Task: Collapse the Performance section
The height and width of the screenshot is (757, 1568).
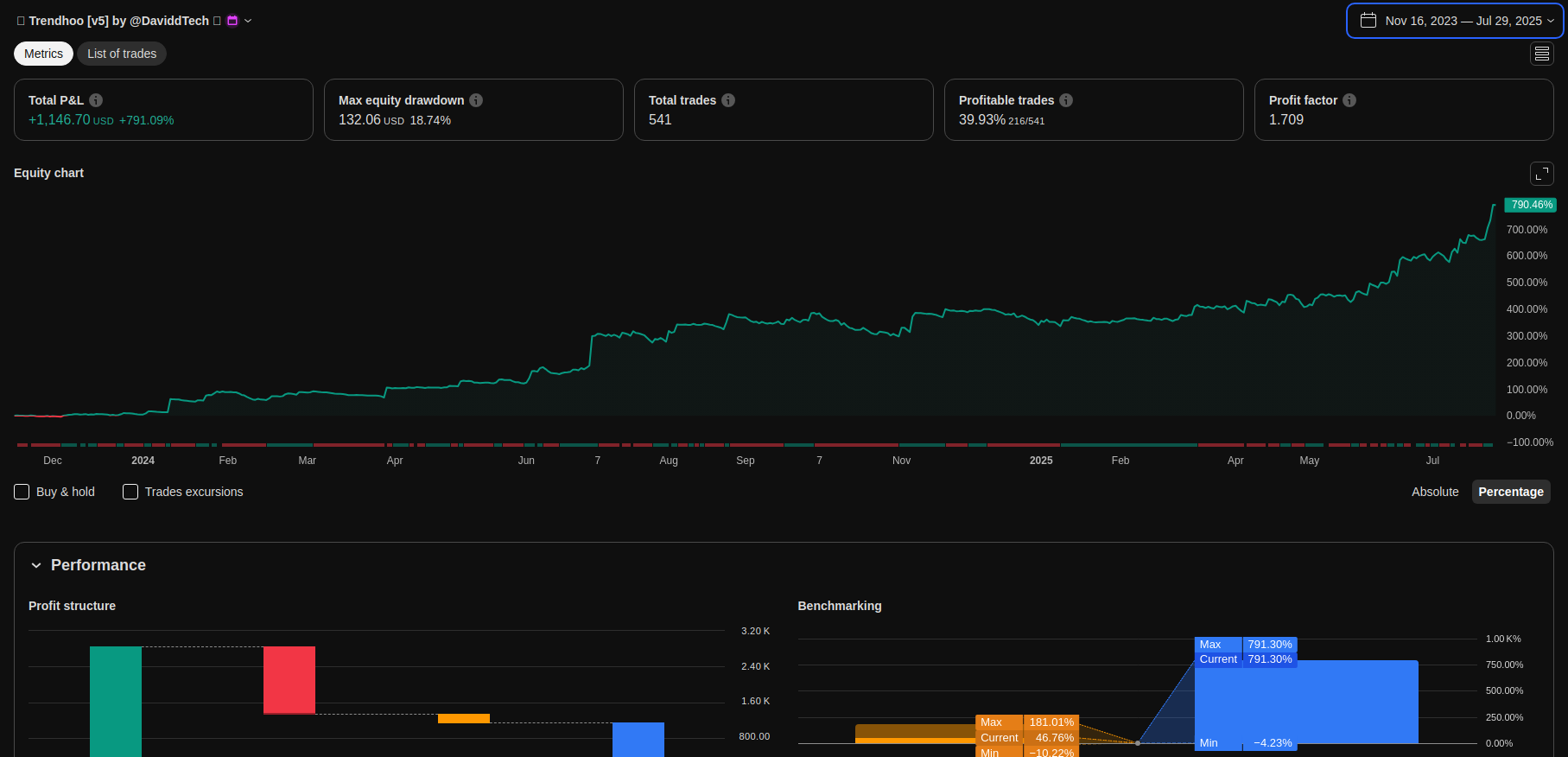Action: coord(36,565)
